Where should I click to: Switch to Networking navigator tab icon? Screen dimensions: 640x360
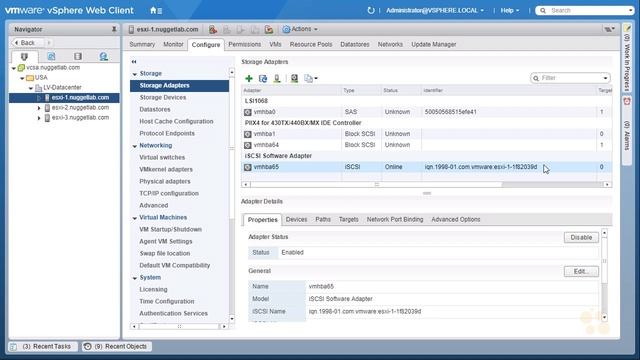(x=104, y=56)
